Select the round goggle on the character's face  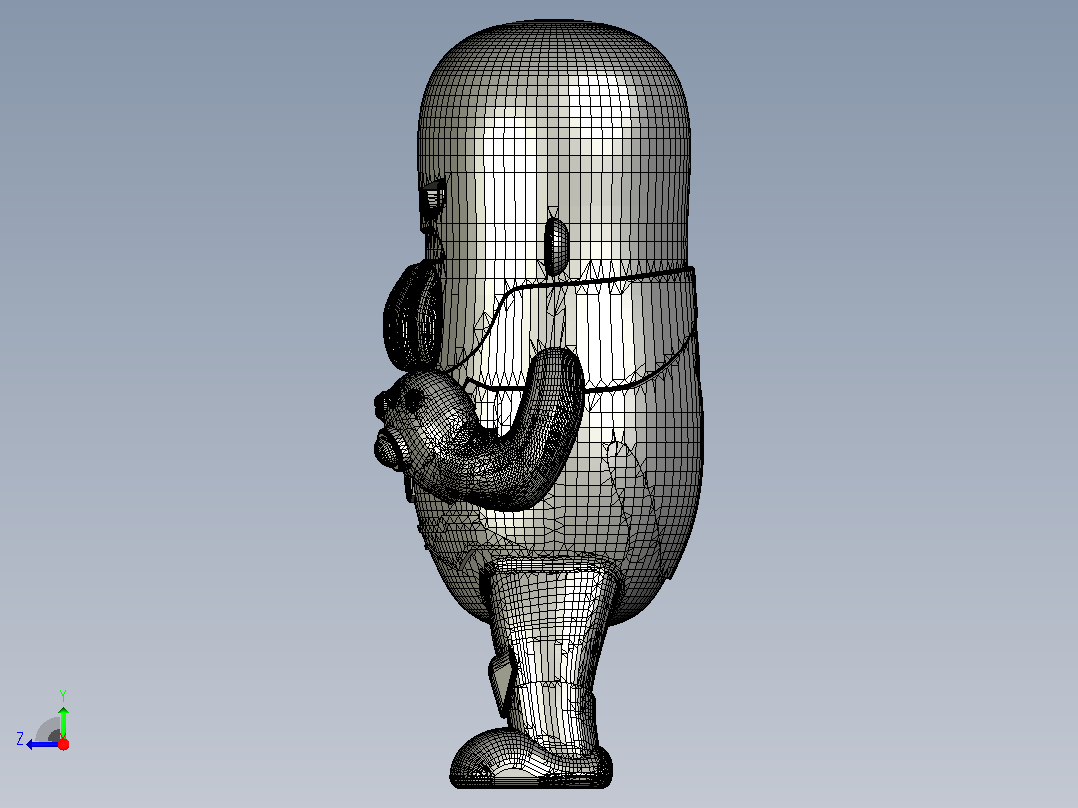(414, 316)
